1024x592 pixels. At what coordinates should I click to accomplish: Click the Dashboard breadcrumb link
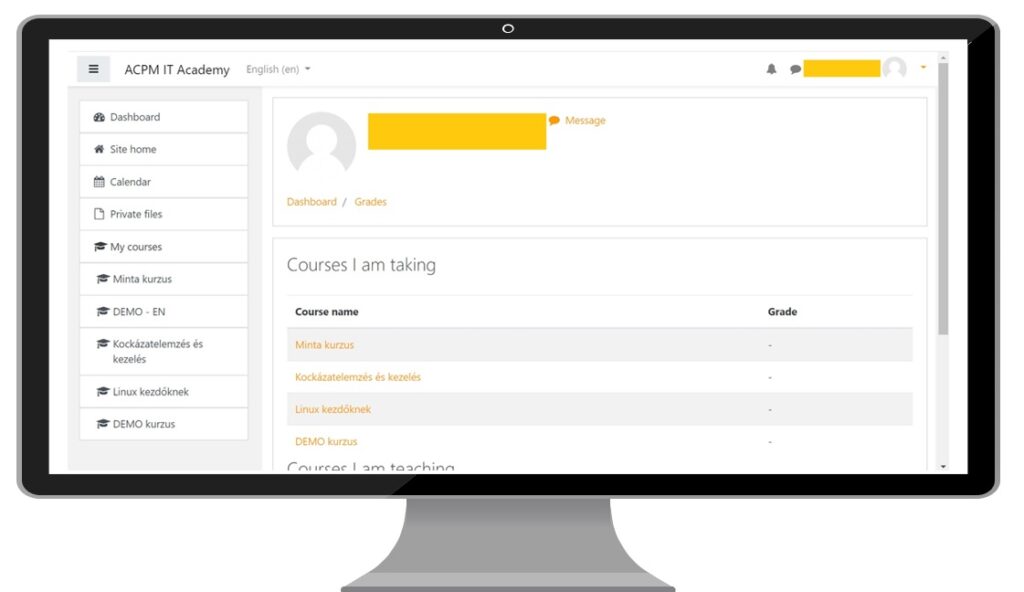312,202
